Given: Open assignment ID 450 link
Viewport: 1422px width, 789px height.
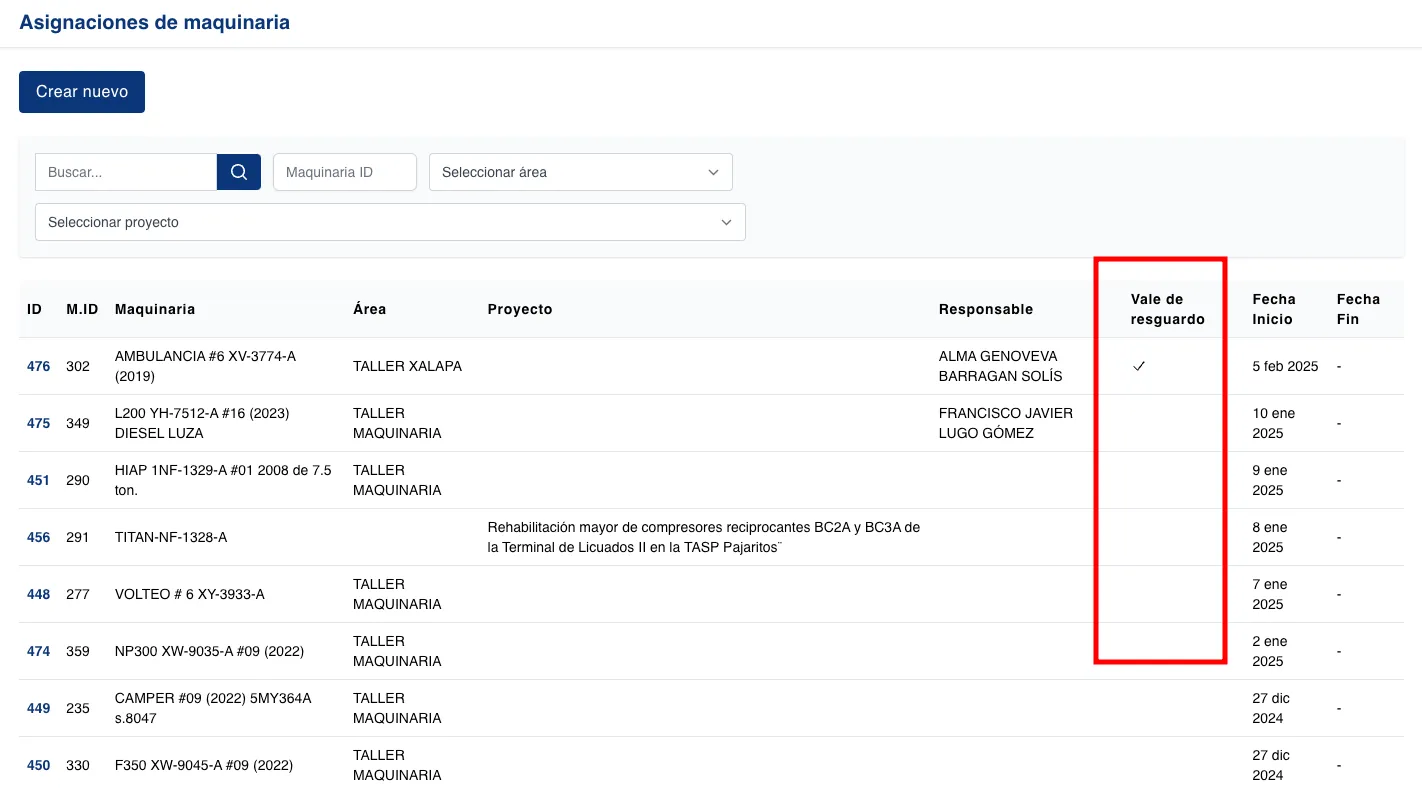Looking at the screenshot, I should click(38, 765).
